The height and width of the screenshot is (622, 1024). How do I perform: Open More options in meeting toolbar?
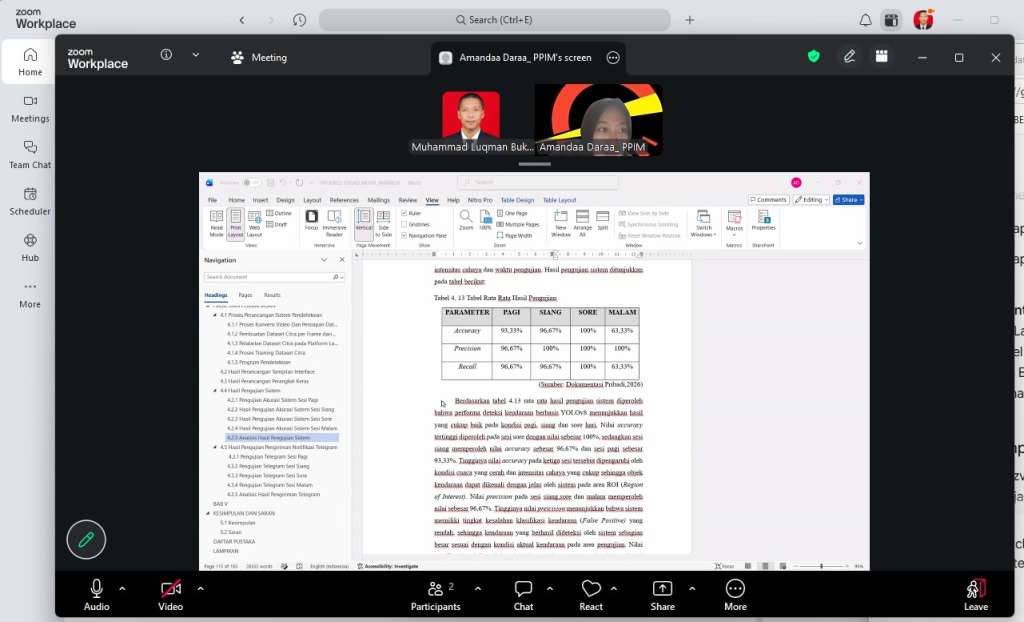point(735,595)
